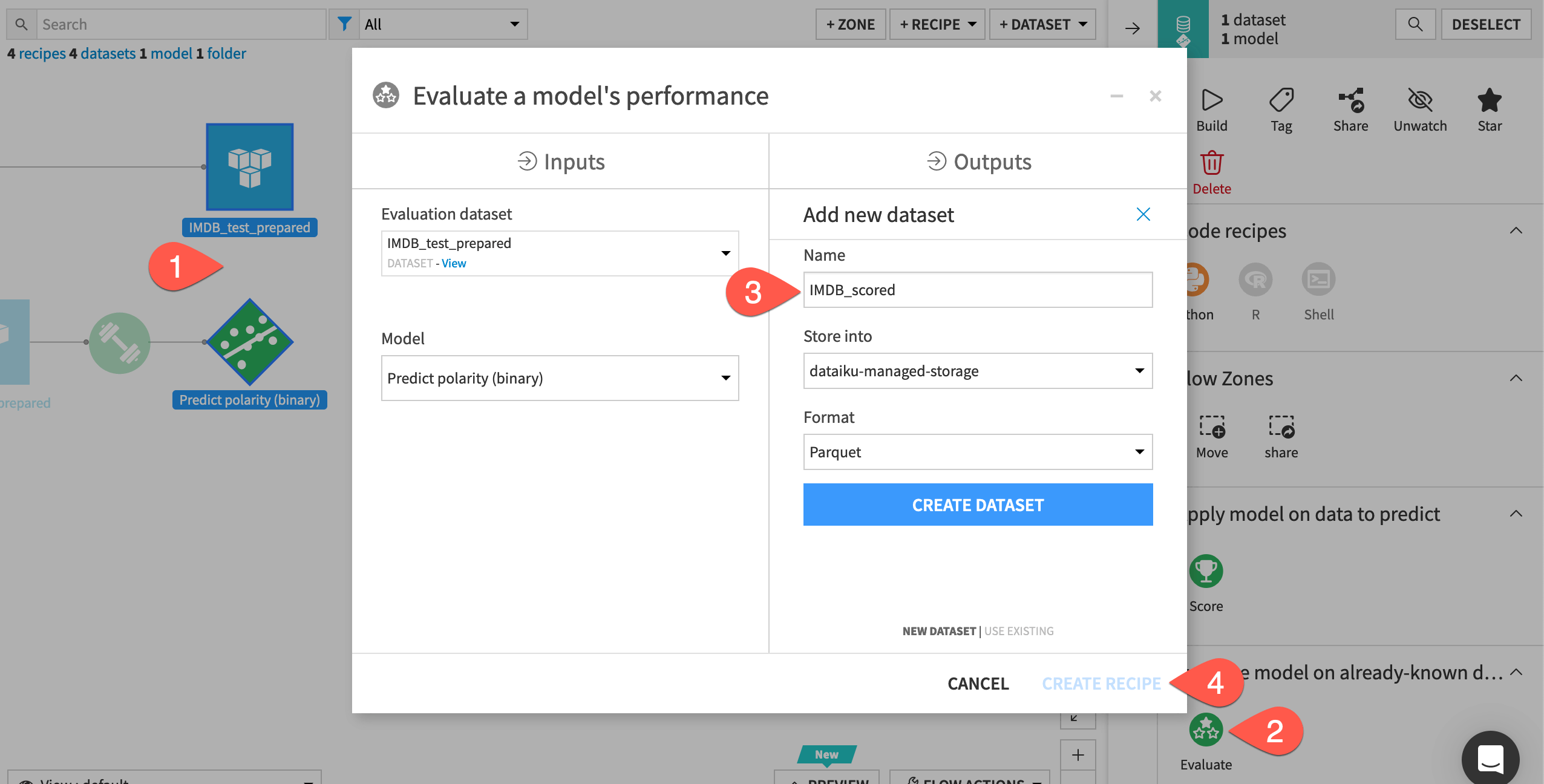The height and width of the screenshot is (784, 1544).
Task: Select the Python code recipe
Action: (1196, 280)
